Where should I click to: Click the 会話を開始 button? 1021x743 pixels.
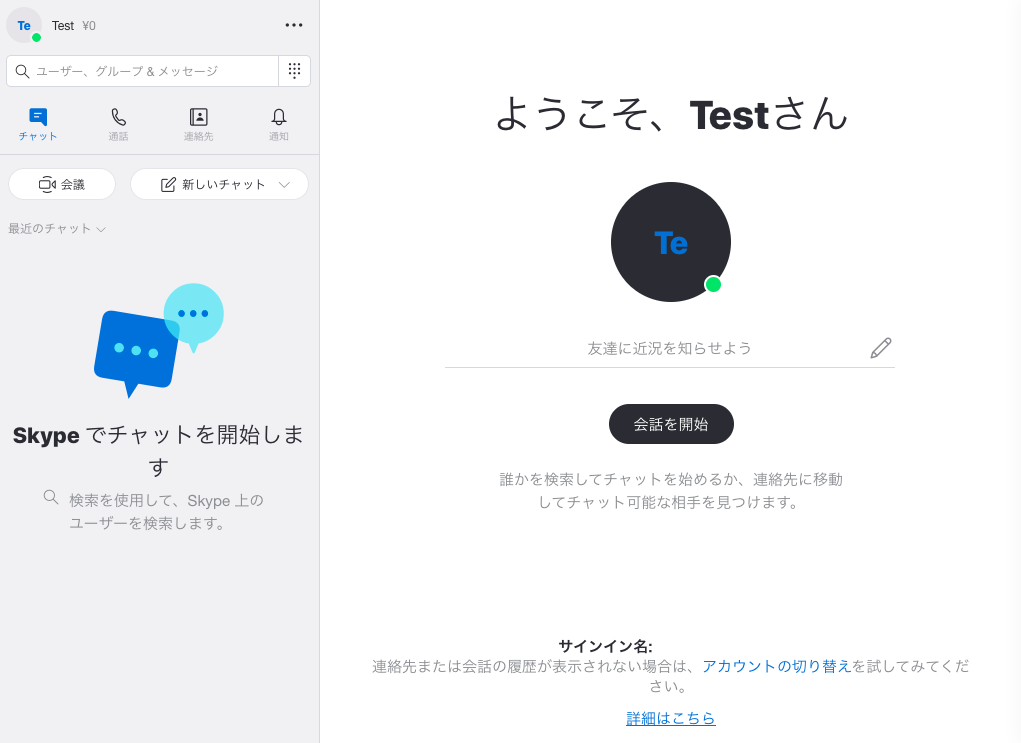pos(671,424)
